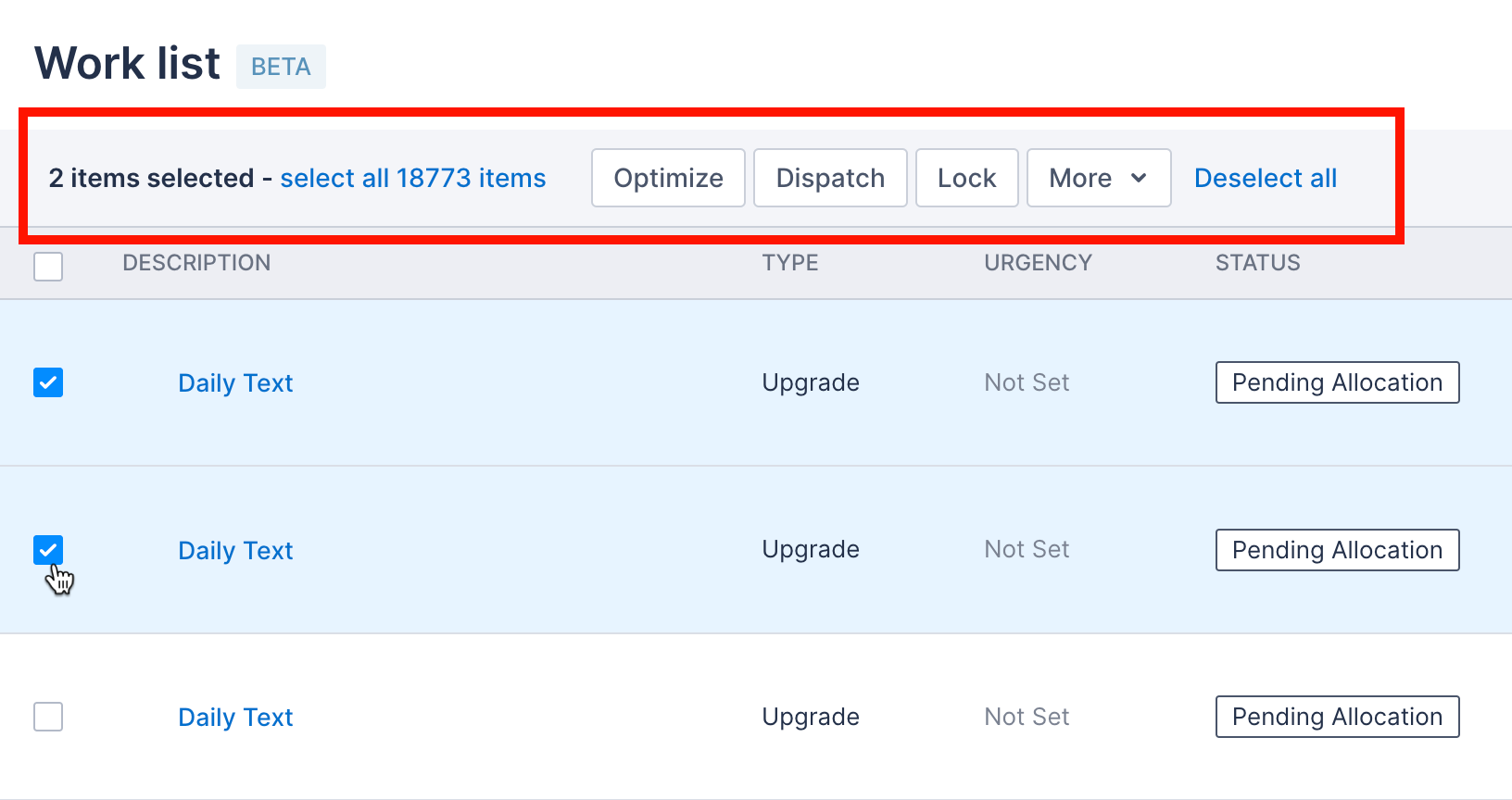Click Pending Allocation status in third row
The image size is (1512, 800).
tap(1337, 717)
